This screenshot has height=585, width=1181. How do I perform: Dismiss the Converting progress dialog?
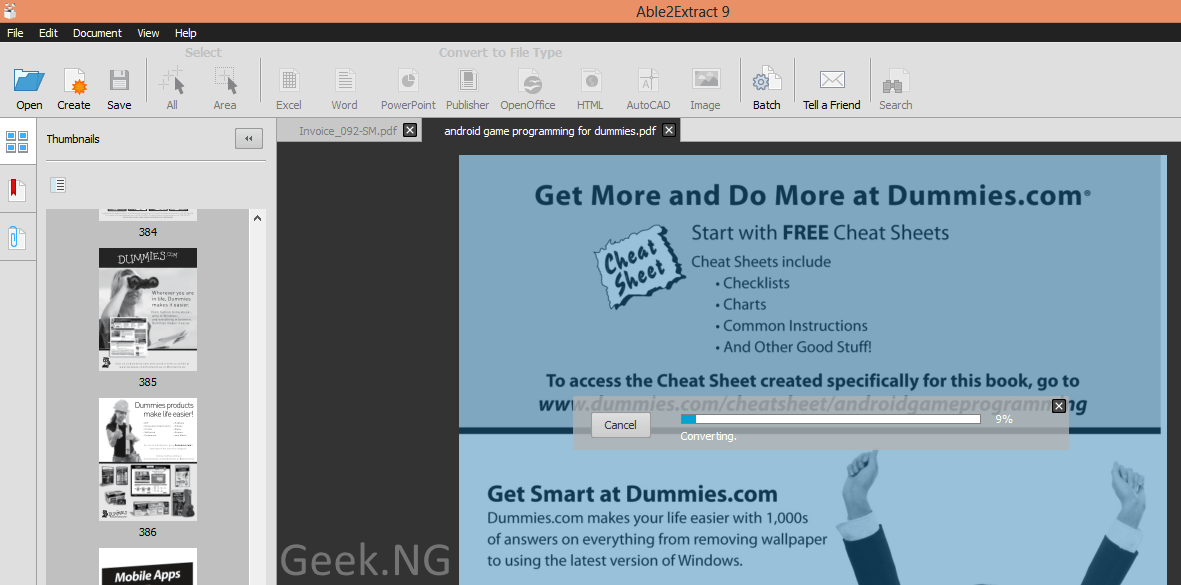click(x=1059, y=407)
